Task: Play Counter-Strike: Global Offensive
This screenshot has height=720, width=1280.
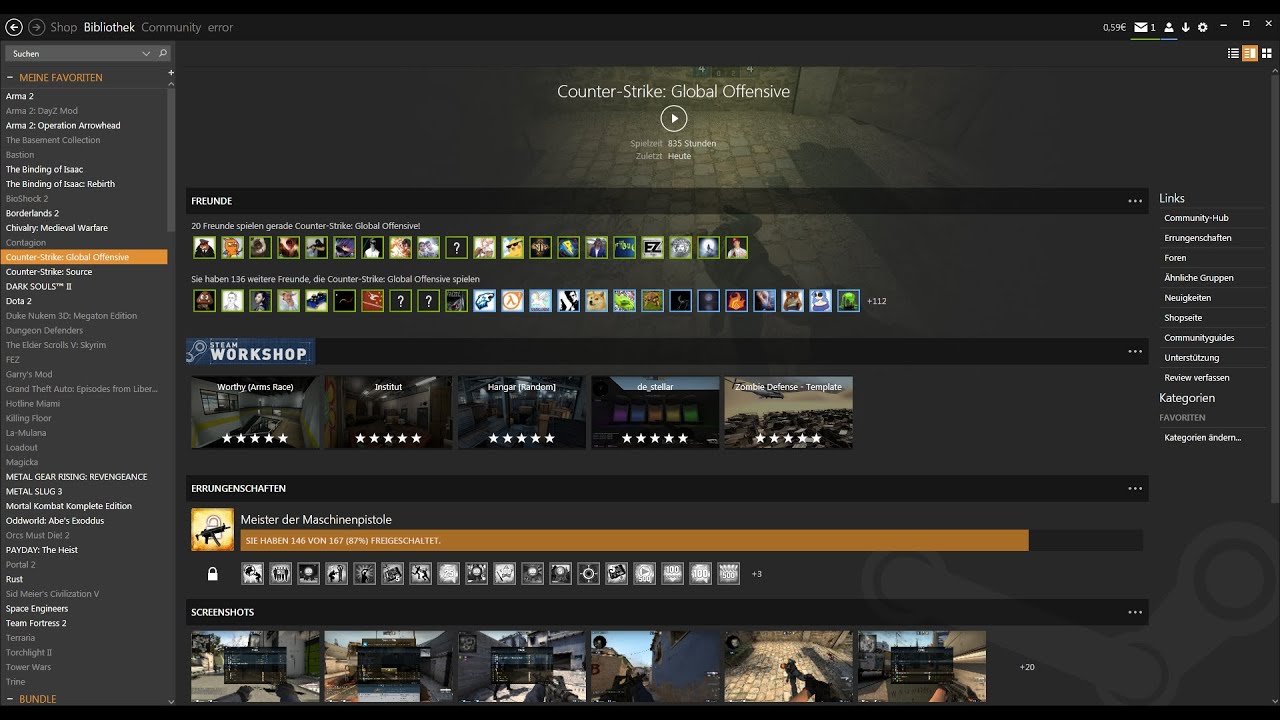Action: tap(674, 119)
